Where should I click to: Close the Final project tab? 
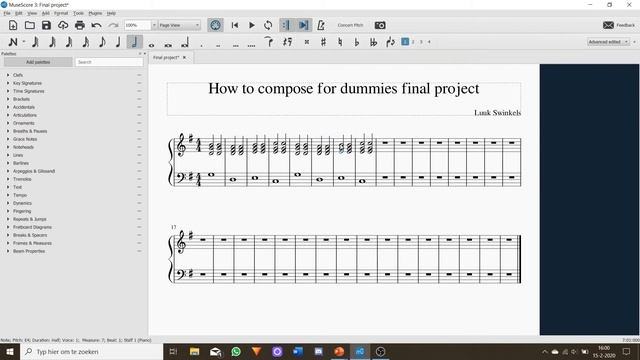click(x=184, y=58)
